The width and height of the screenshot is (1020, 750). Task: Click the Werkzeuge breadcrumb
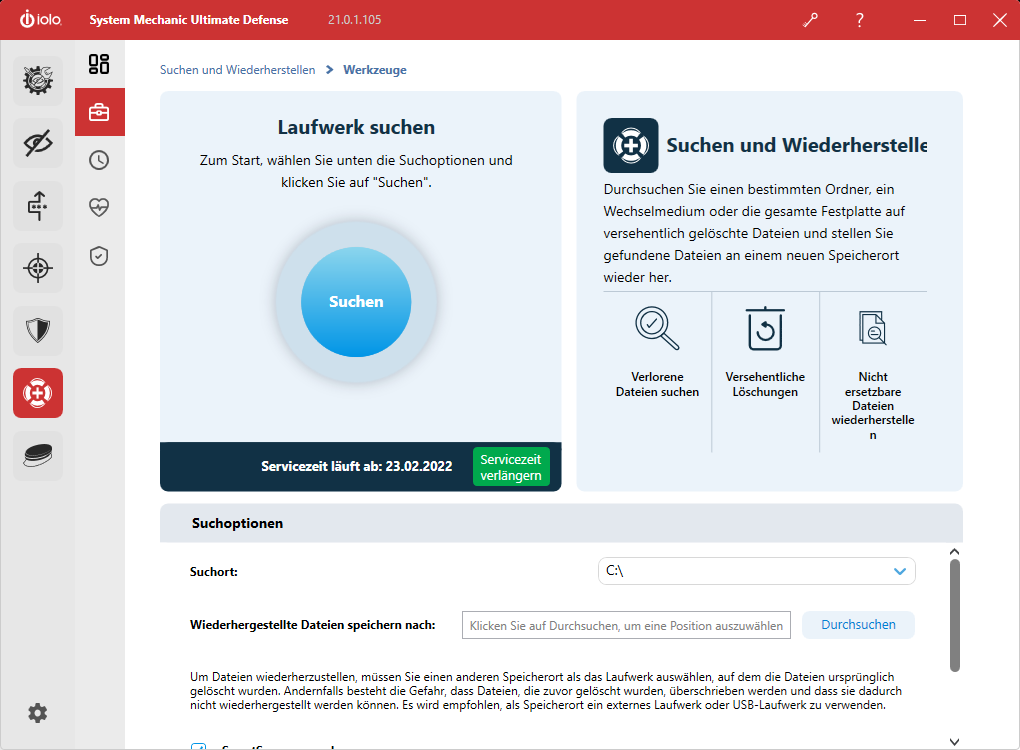[375, 70]
